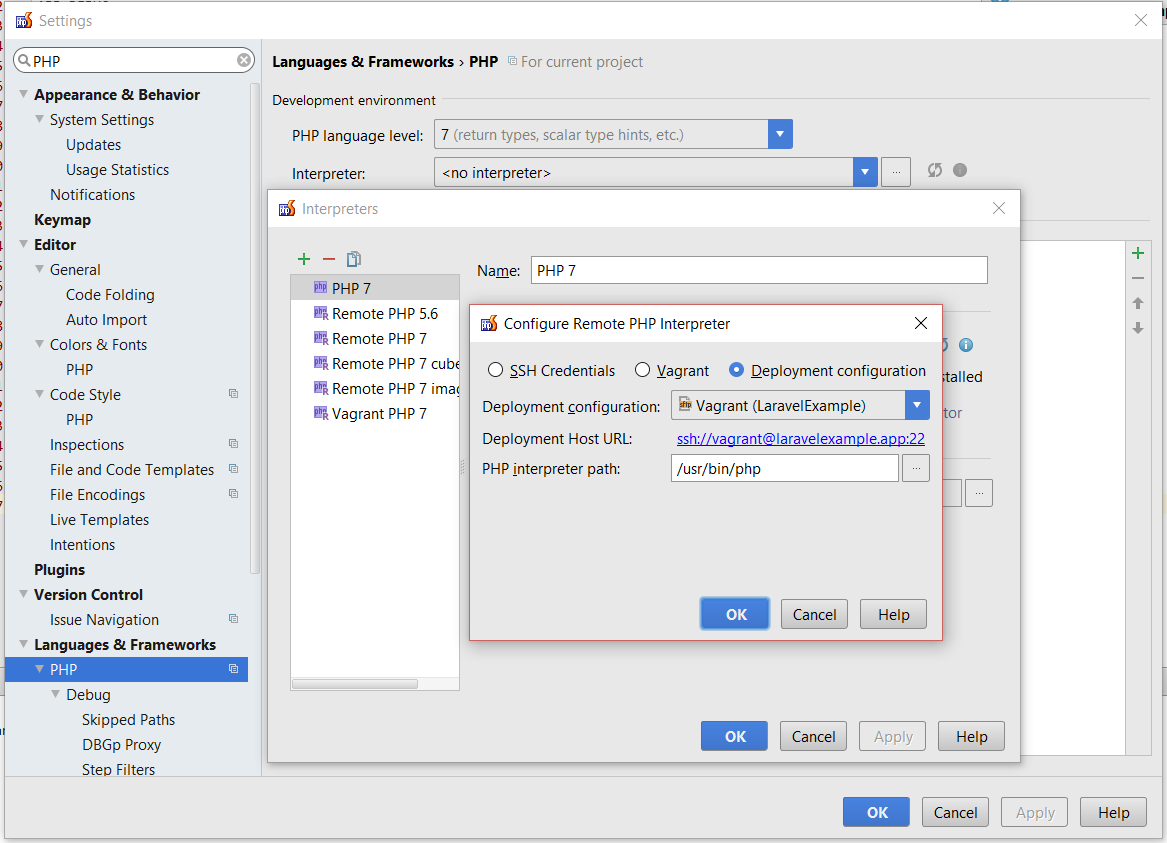The width and height of the screenshot is (1167, 843).
Task: Move include path down arrow
Action: (1138, 328)
